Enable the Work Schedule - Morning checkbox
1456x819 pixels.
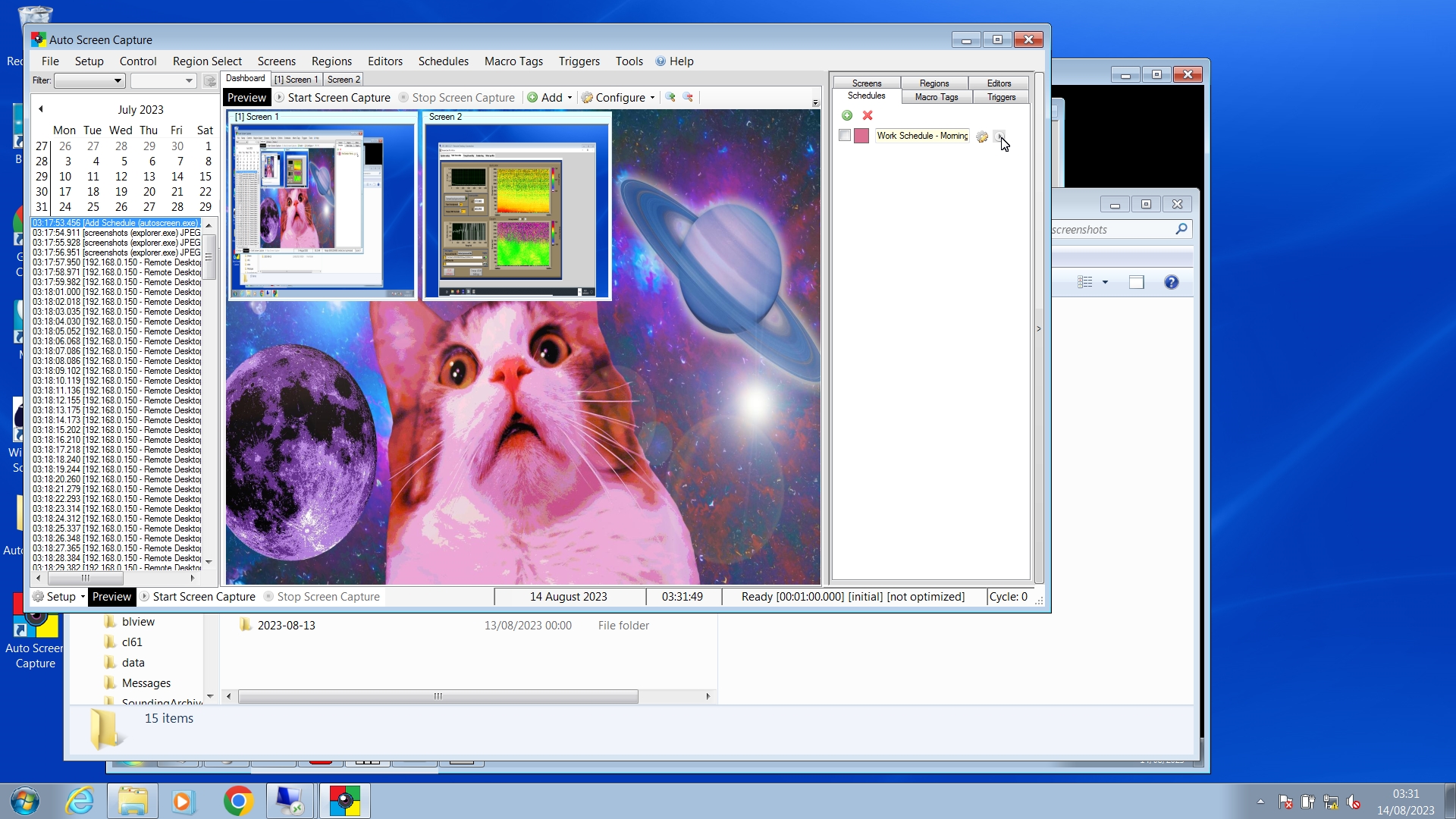tap(845, 136)
